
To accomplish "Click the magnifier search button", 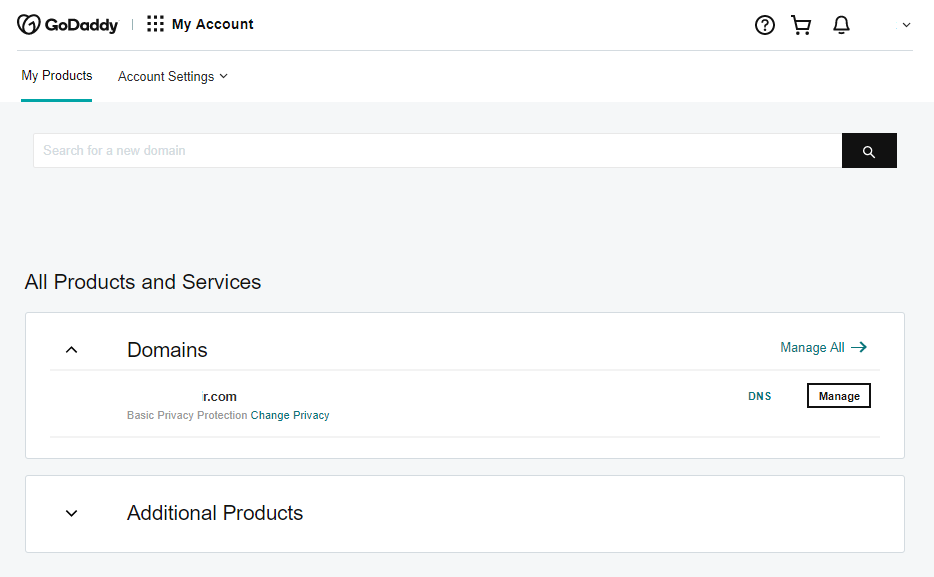I will (x=869, y=151).
